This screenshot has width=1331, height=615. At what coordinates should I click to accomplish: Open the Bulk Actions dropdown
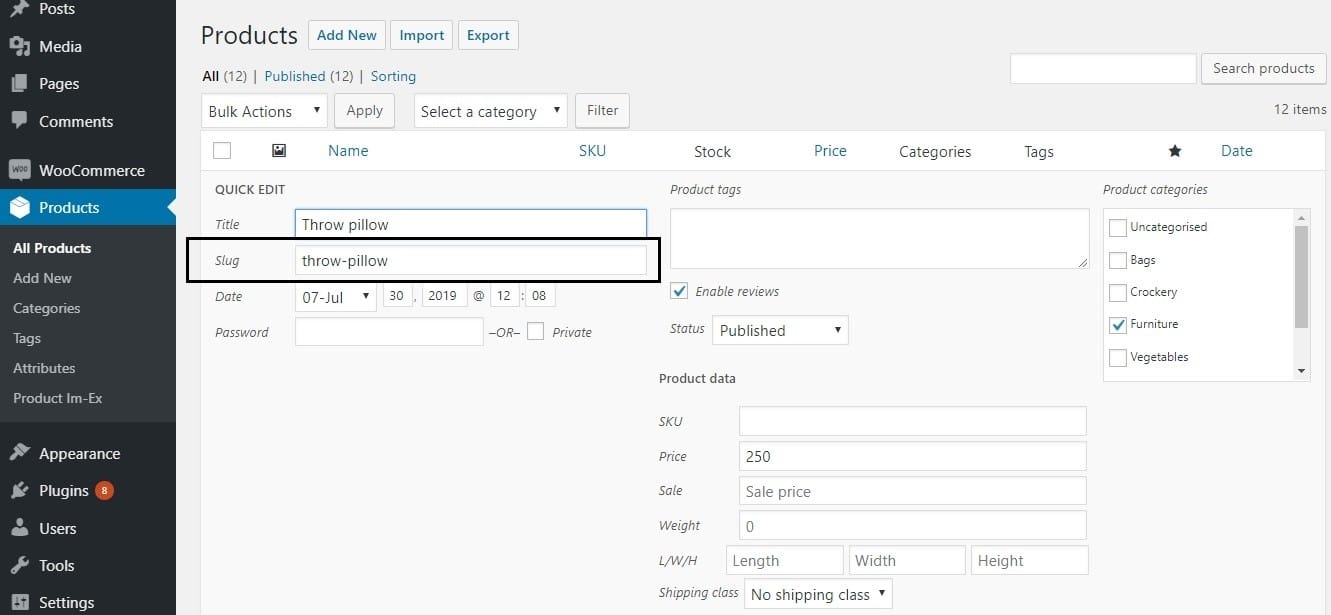tap(263, 110)
